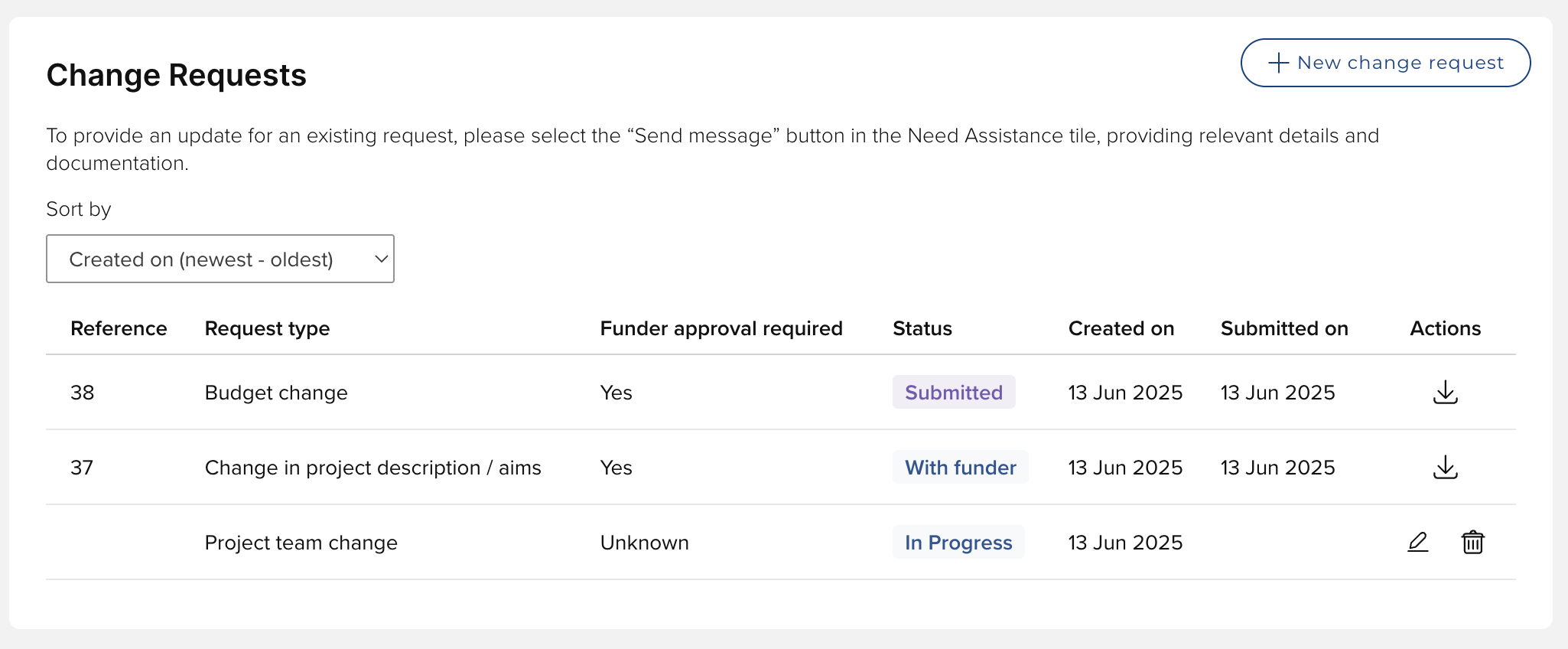Click the With funder status badge
The width and height of the screenshot is (1568, 649).
point(960,467)
